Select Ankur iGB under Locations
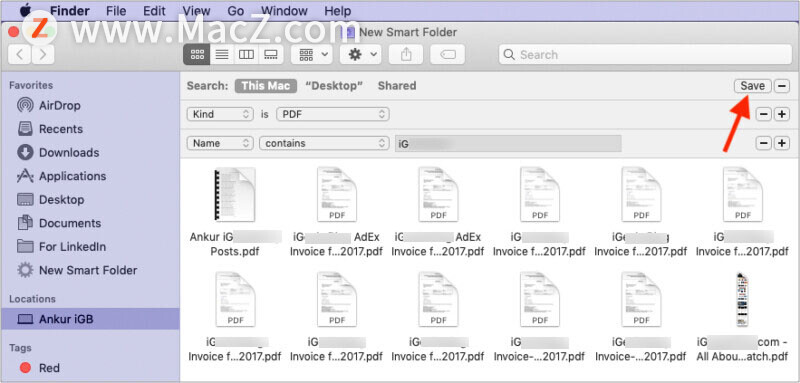800x383 pixels. 90,319
